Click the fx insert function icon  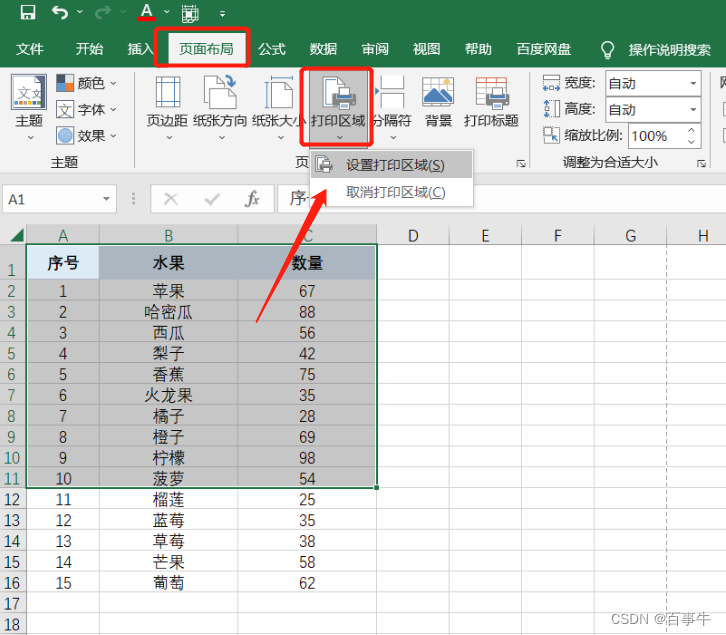pos(252,199)
